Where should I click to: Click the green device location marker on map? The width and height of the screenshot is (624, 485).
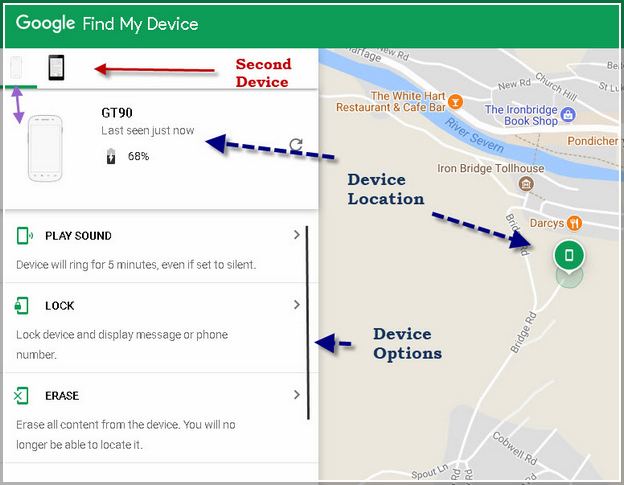tap(569, 255)
